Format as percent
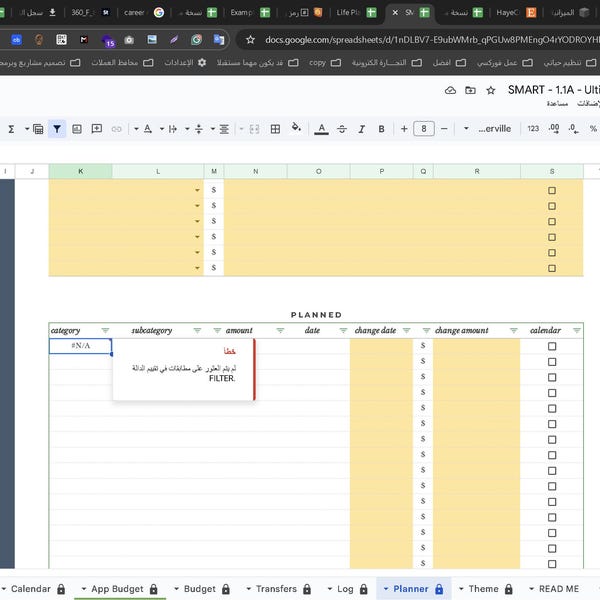Screen dimensions: 600x600 [x=593, y=129]
